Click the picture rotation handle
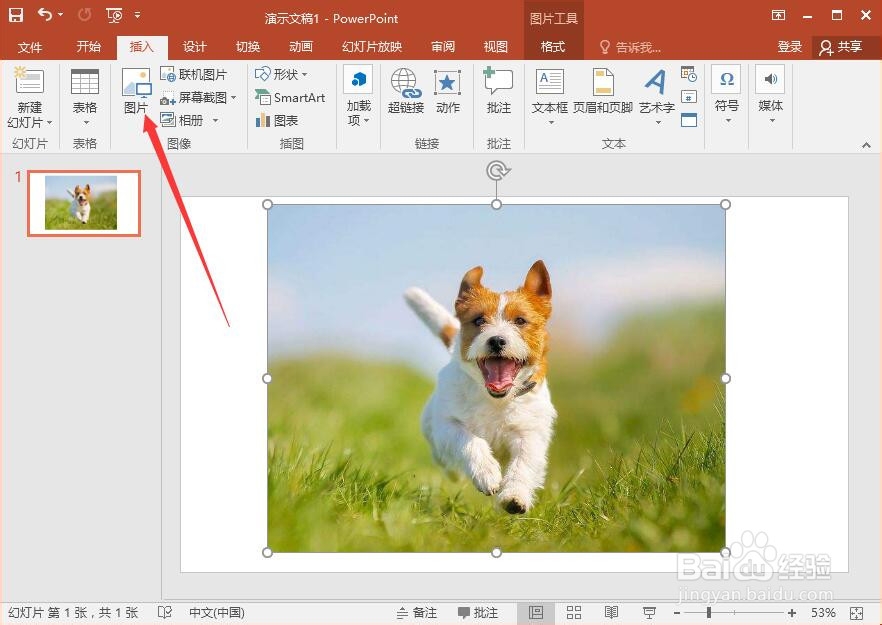Screen dimensions: 882x625 click(497, 170)
